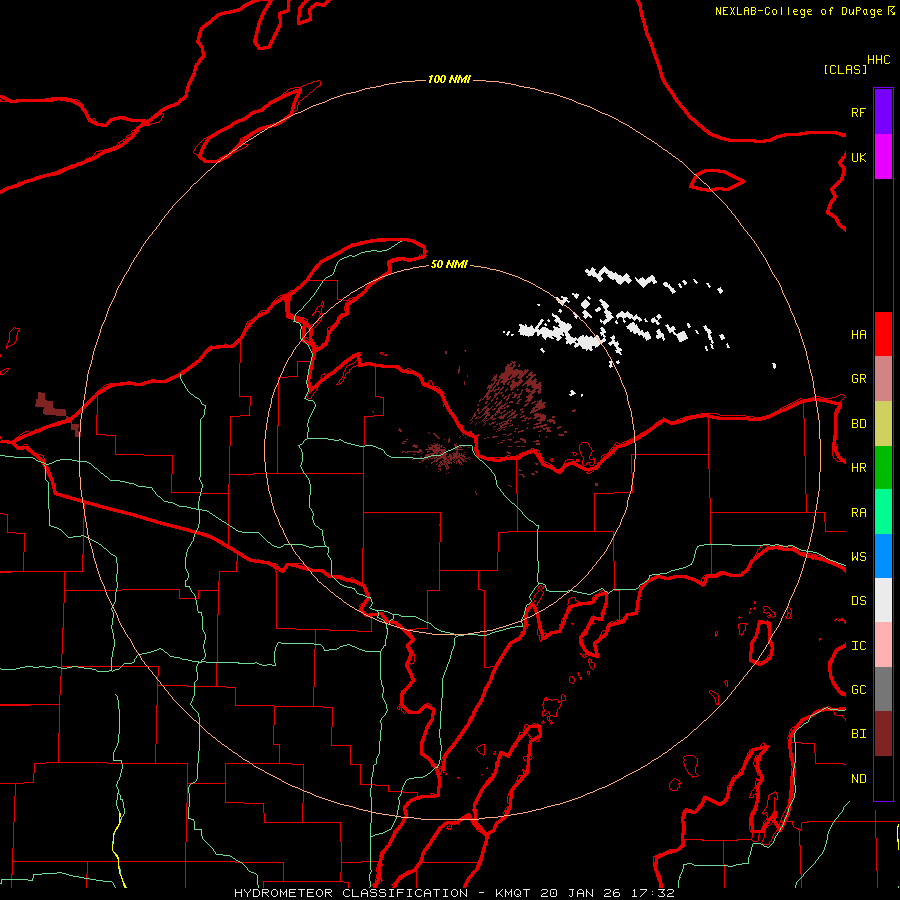The image size is (900, 900).
Task: Click the HA red legend color swatch
Action: pos(883,334)
